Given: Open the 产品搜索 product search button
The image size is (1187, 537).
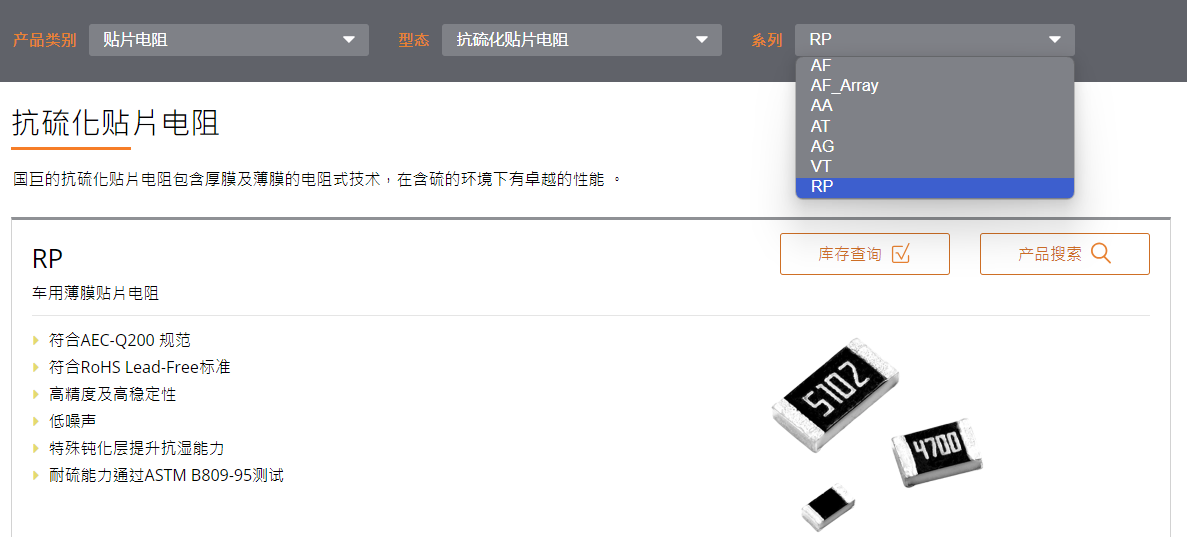Looking at the screenshot, I should pos(1064,254).
